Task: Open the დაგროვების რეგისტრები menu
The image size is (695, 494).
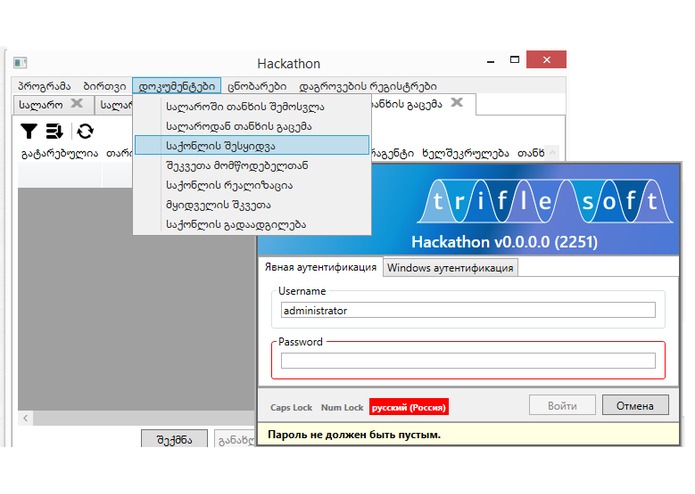Action: pyautogui.click(x=368, y=86)
